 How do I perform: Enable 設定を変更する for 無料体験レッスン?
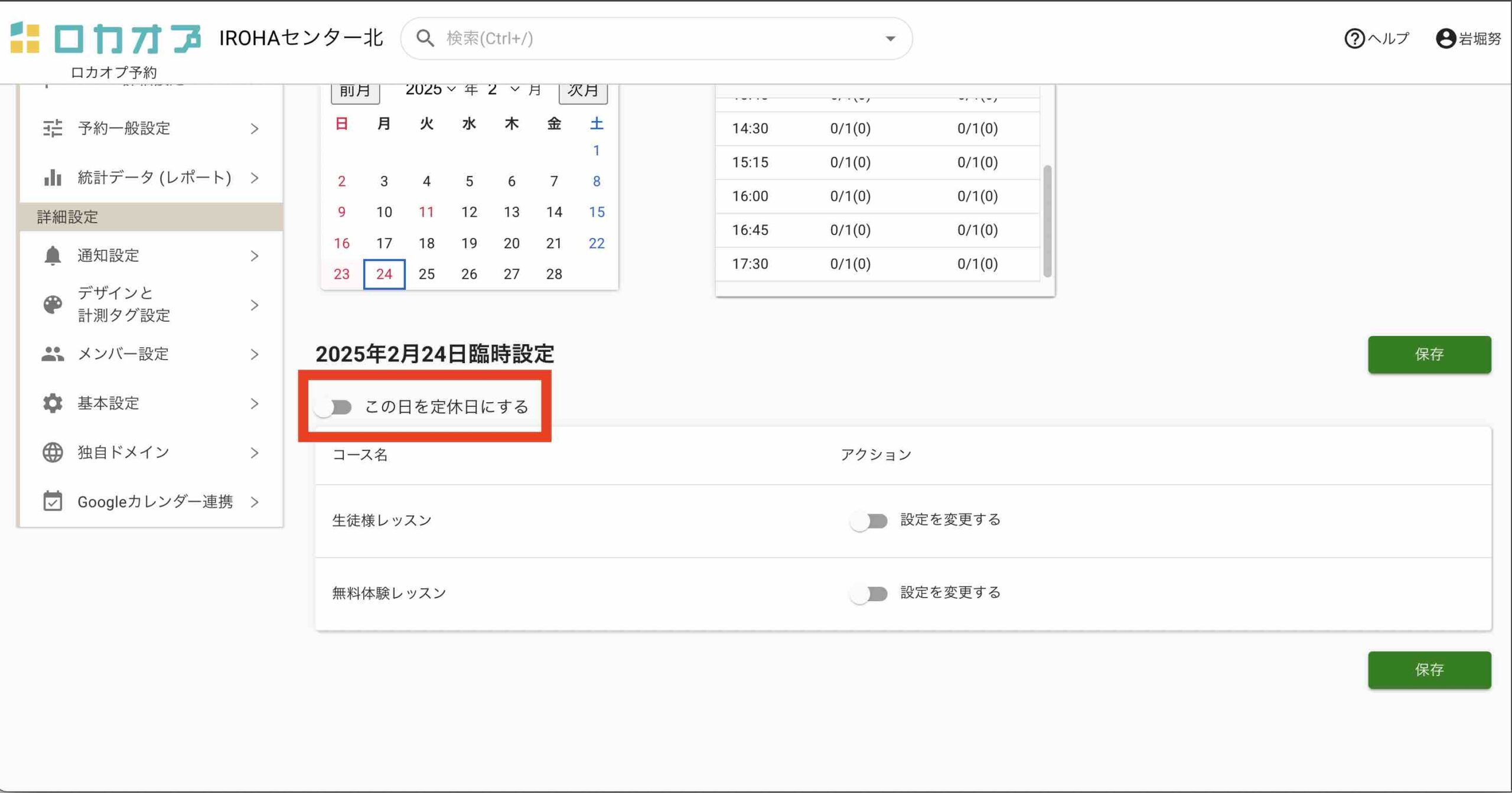point(869,593)
